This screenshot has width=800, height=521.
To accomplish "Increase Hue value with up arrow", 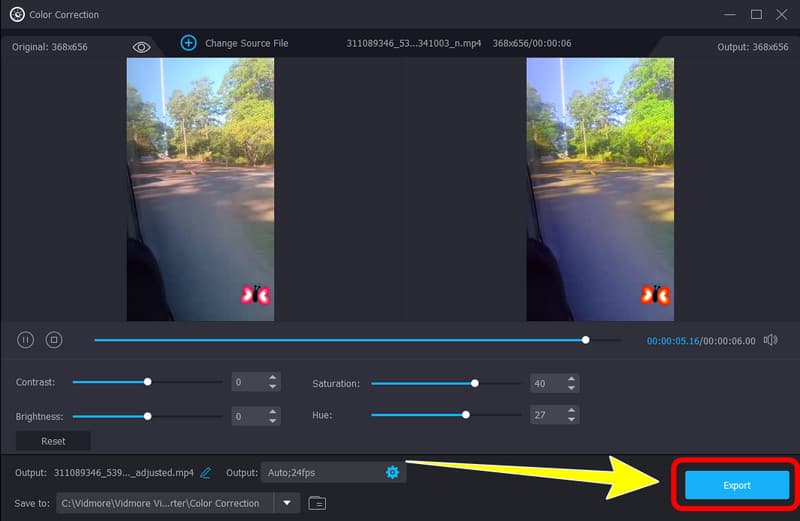I will click(x=572, y=410).
